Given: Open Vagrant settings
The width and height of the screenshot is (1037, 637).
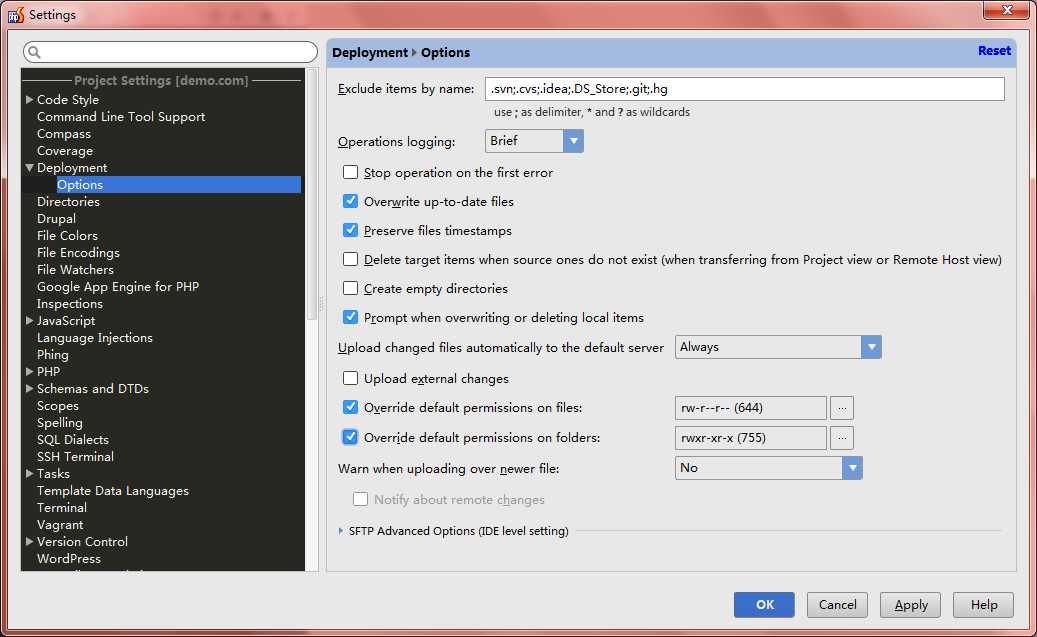Looking at the screenshot, I should [x=60, y=525].
